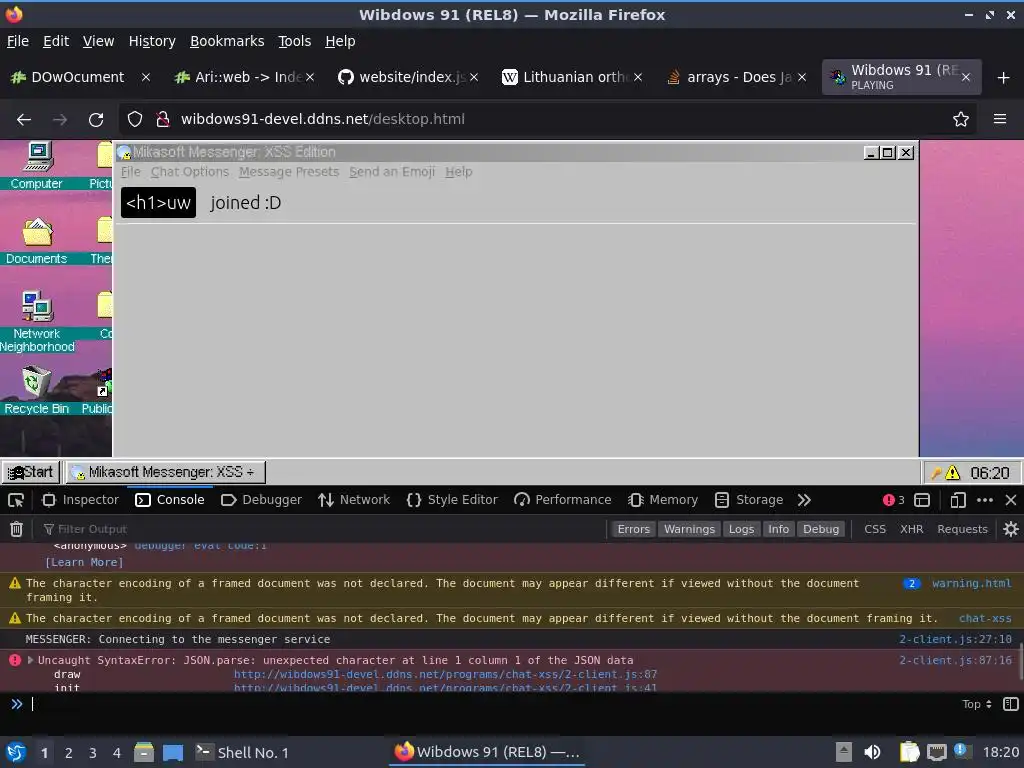Open the Memory panel

coord(663,500)
